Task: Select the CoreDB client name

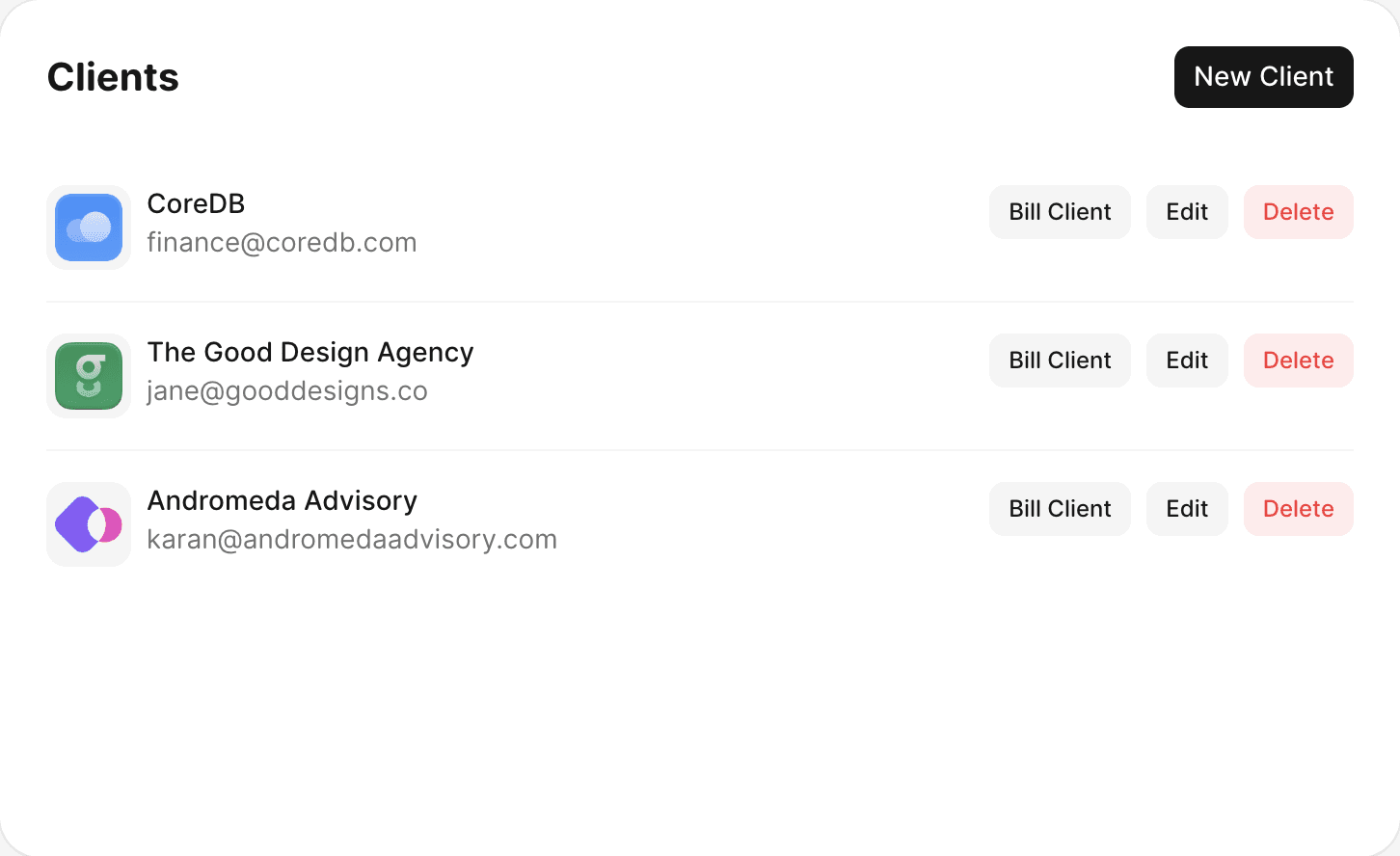Action: (196, 204)
